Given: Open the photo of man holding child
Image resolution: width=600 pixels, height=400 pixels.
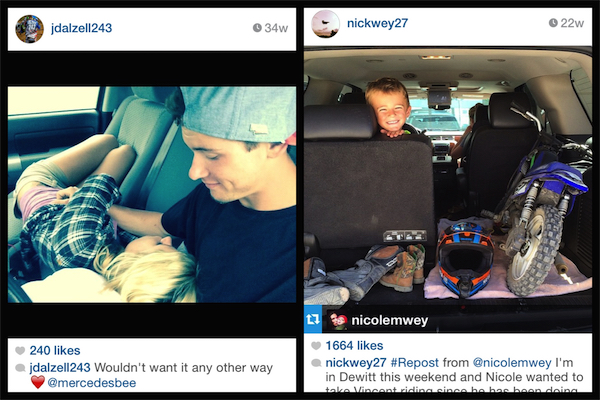Looking at the screenshot, I should point(152,194).
